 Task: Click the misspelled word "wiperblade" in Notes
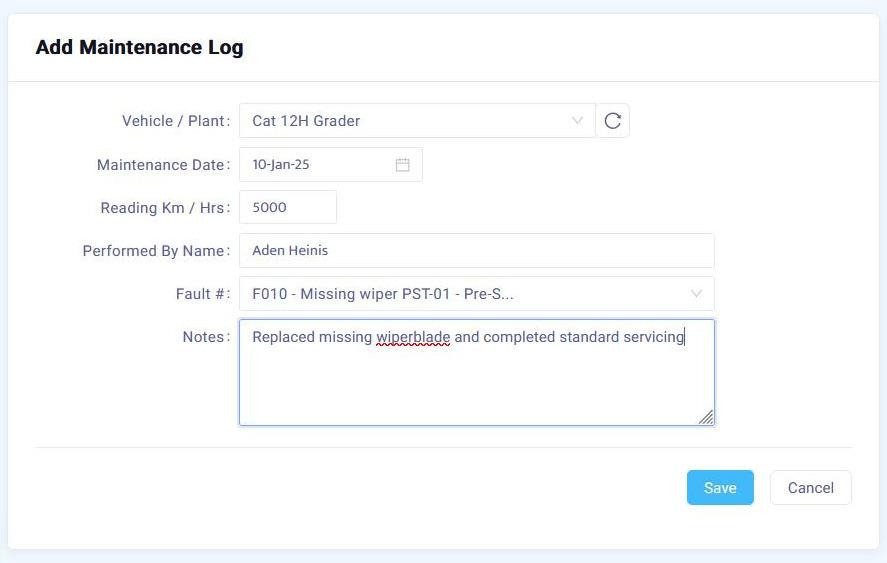point(413,338)
